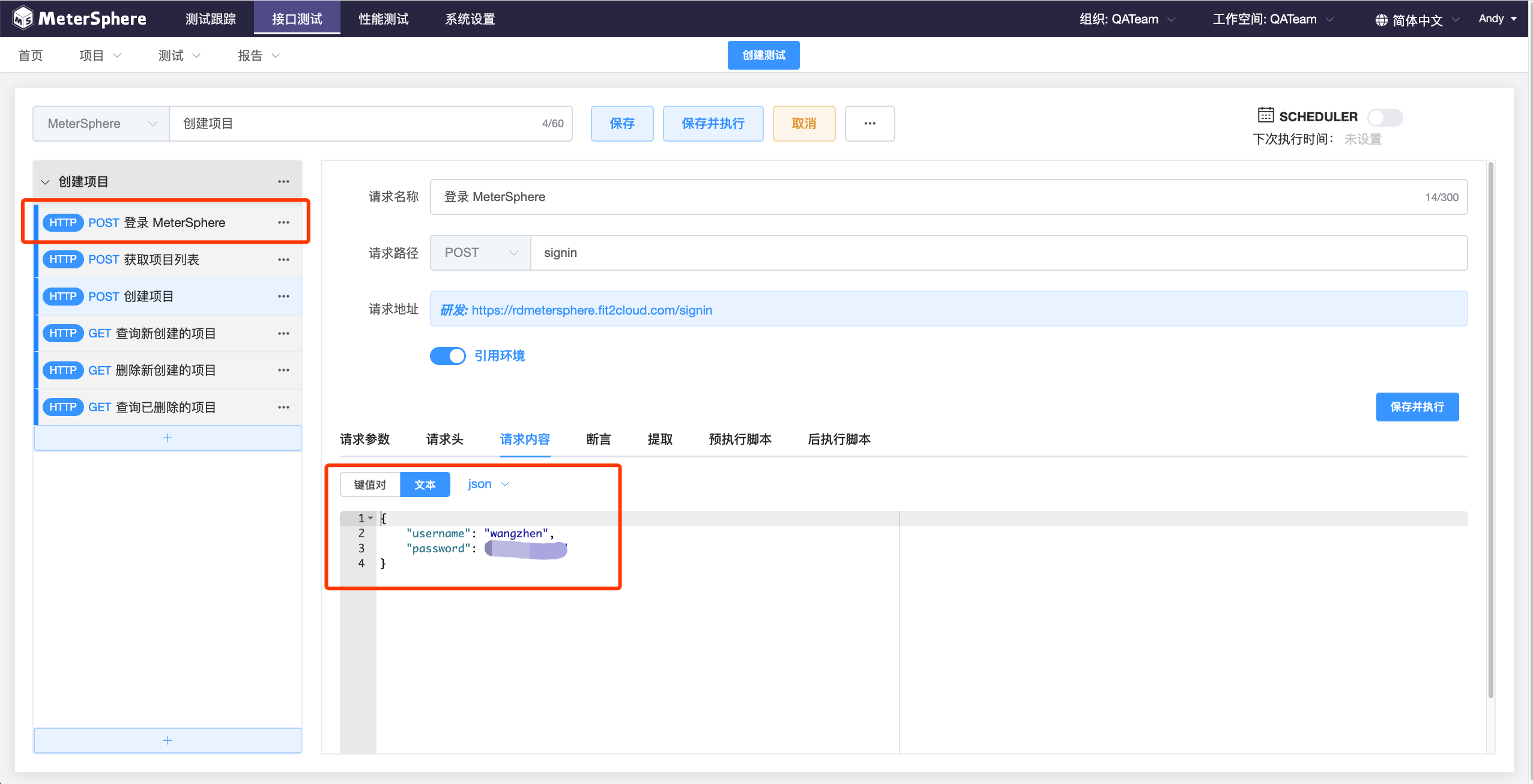
Task: Open the 性能测试 top menu
Action: coord(383,19)
